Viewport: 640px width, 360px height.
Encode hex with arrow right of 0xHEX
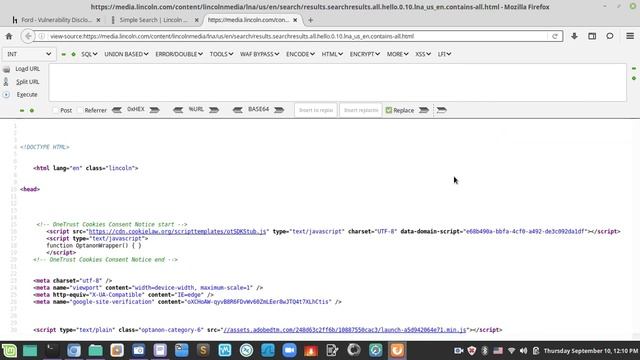(x=154, y=110)
